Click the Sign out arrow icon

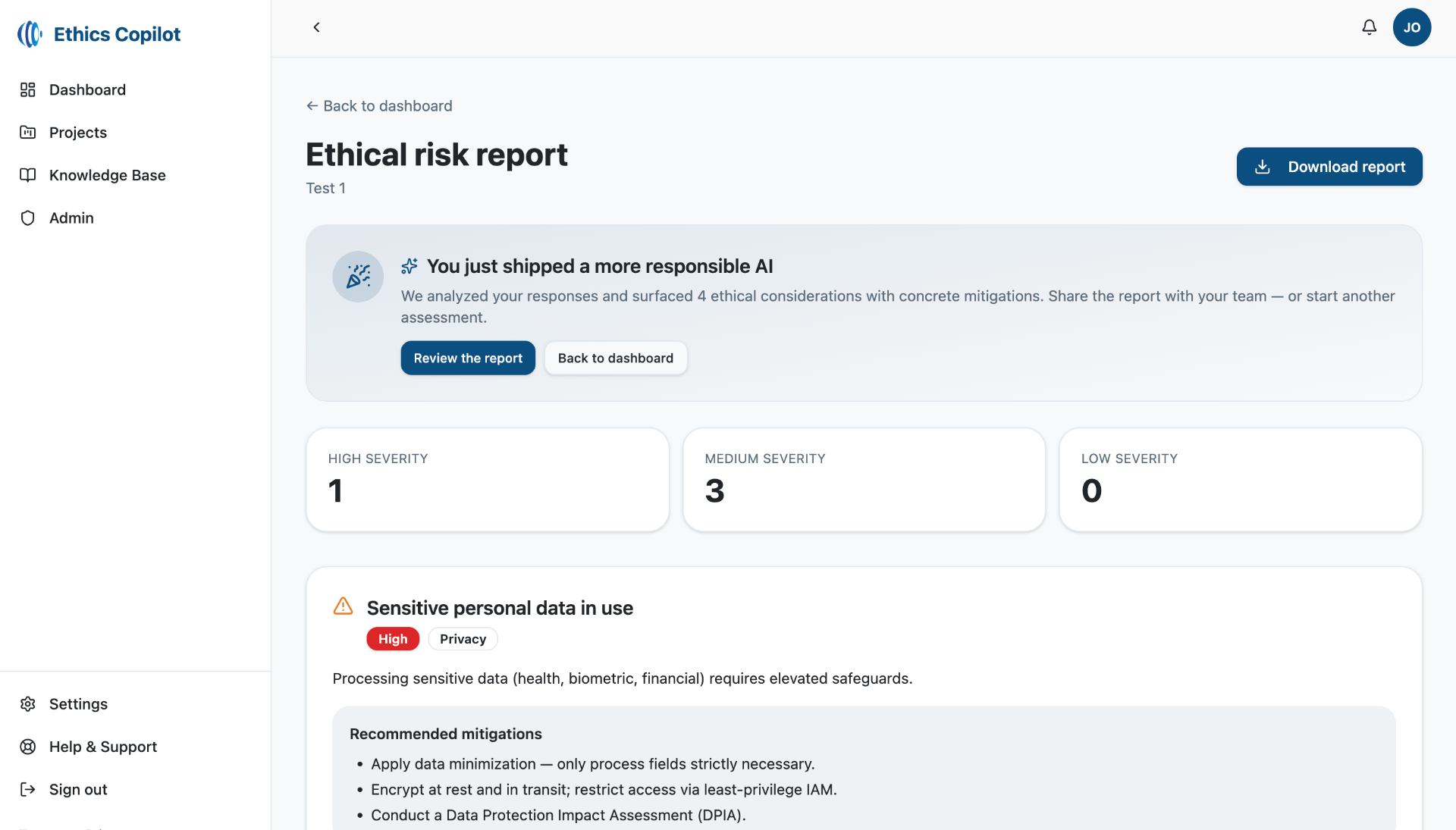pos(28,789)
